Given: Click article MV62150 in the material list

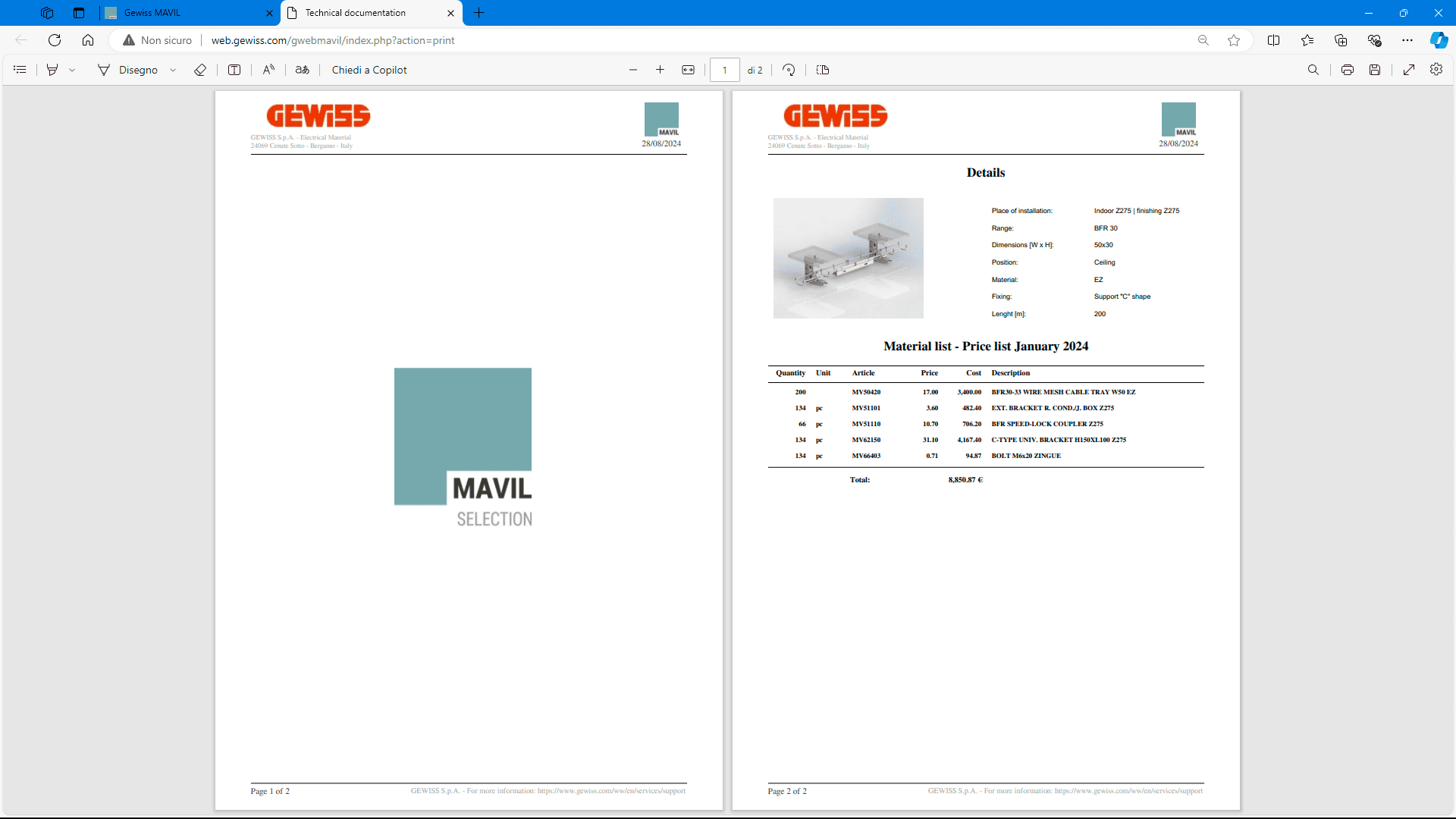Looking at the screenshot, I should pos(866,440).
